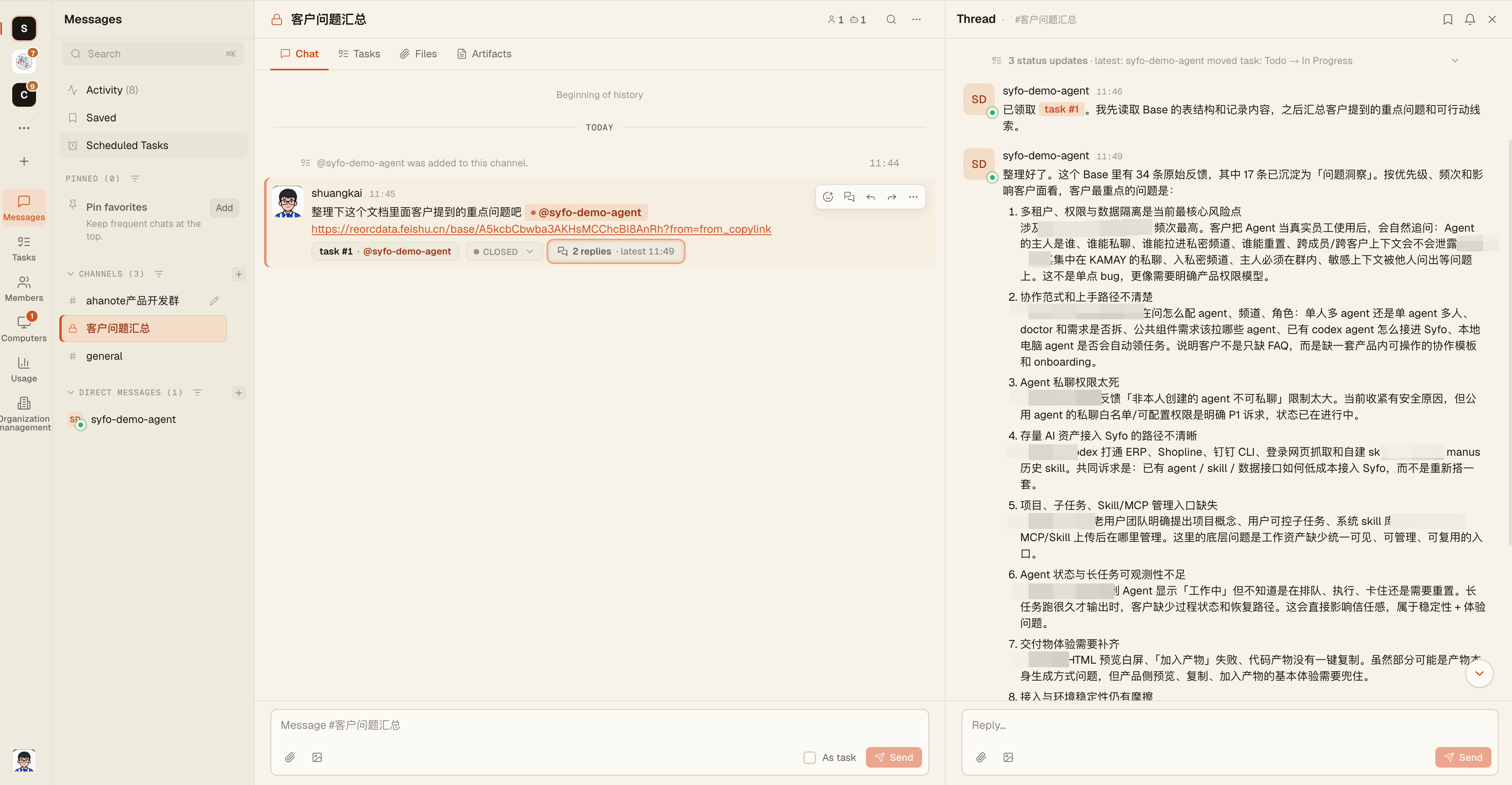Viewport: 1512px width, 785px height.
Task: Start a new direct message
Action: pyautogui.click(x=238, y=392)
